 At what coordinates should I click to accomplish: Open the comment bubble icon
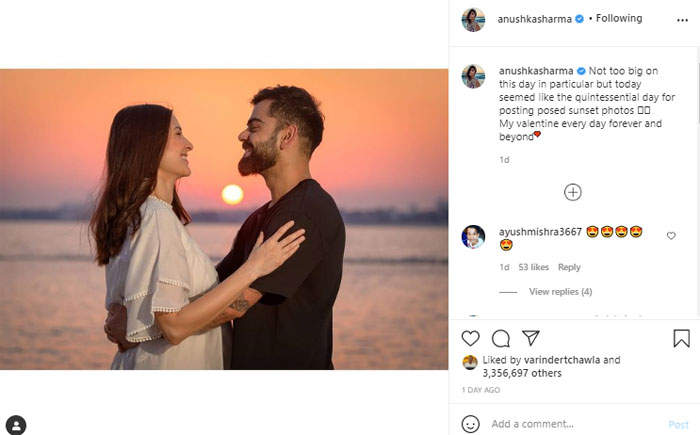pyautogui.click(x=501, y=338)
